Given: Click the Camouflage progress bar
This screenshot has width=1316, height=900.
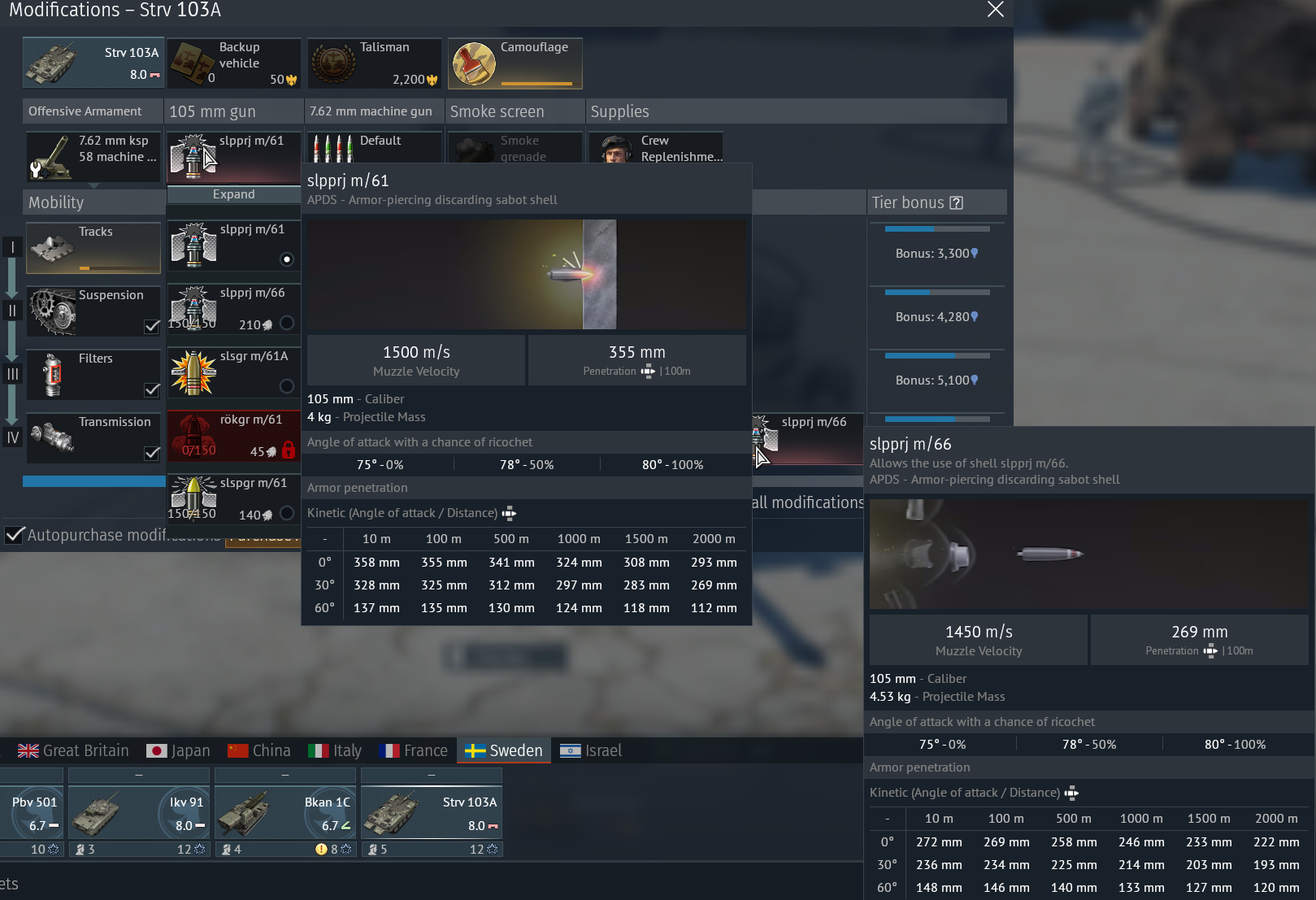Looking at the screenshot, I should [x=537, y=83].
